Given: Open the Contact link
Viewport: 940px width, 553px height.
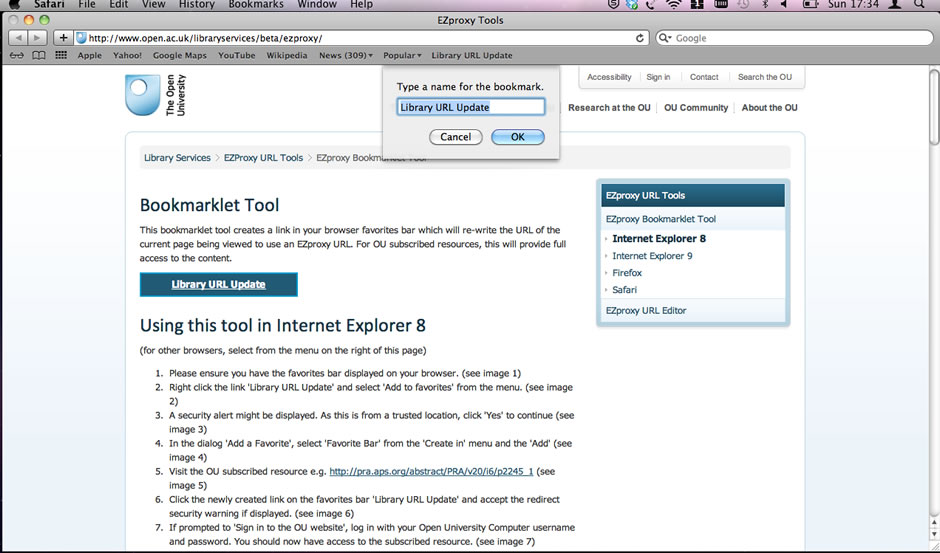Looking at the screenshot, I should [x=704, y=77].
